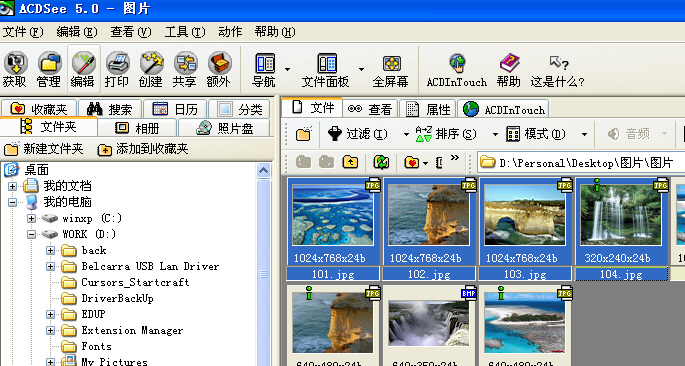Click the 打印 (Print) printer icon
685x366 pixels.
coord(117,63)
